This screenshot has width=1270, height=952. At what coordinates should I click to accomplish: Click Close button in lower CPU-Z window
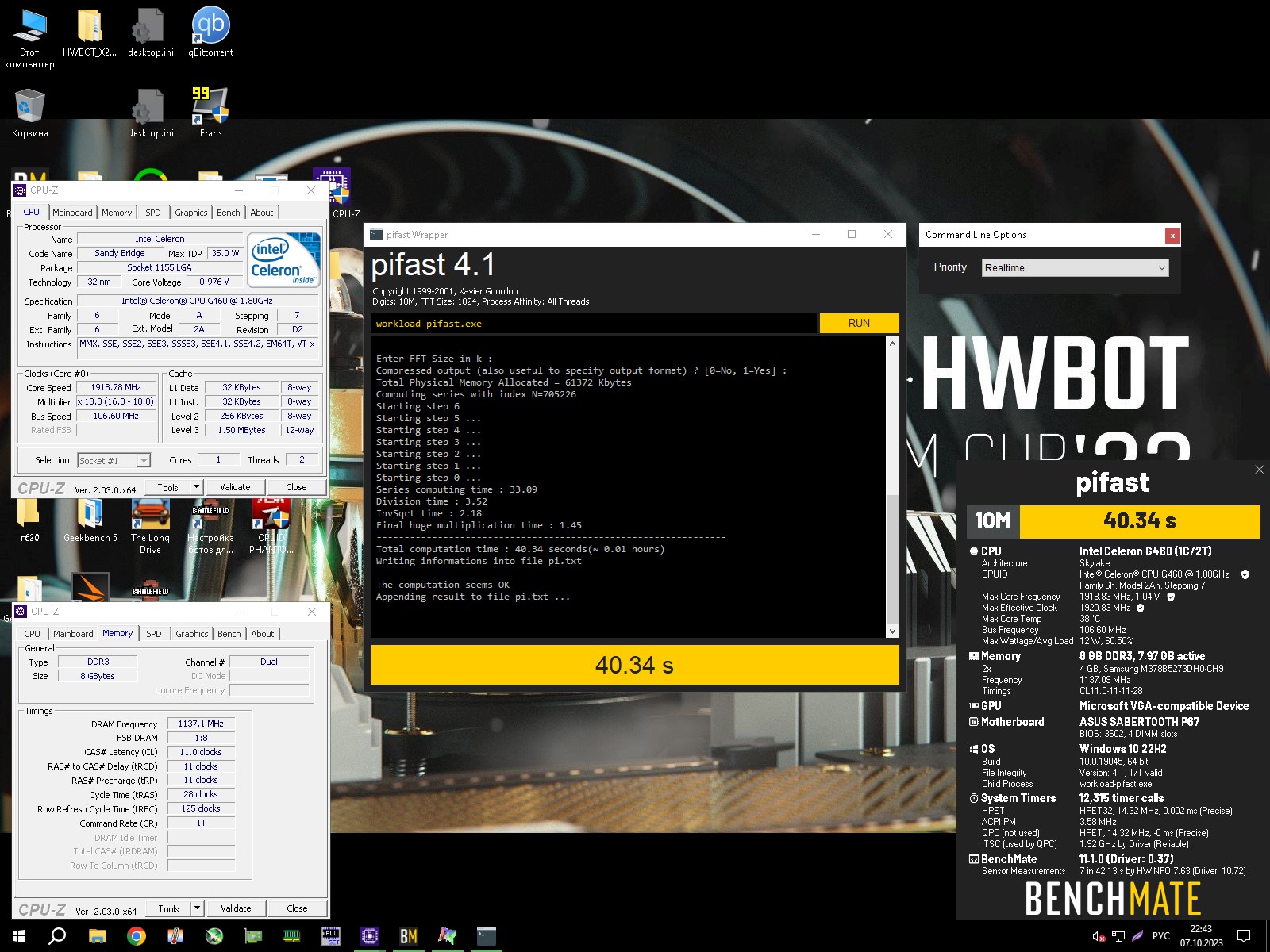click(x=297, y=908)
